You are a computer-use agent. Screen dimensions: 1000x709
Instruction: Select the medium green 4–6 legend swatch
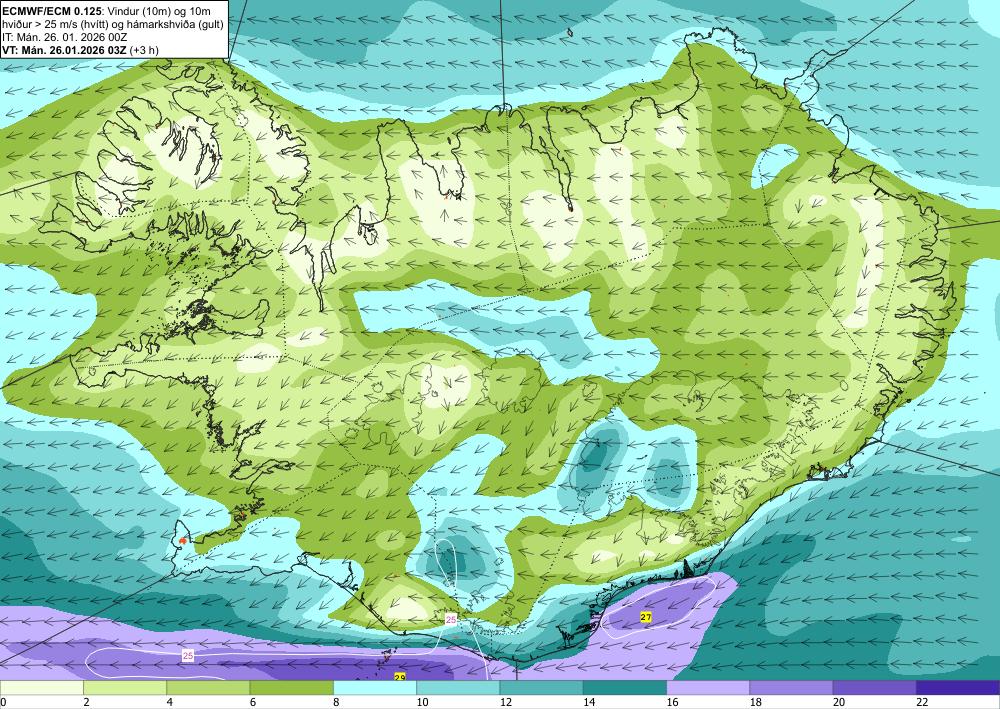(x=208, y=687)
